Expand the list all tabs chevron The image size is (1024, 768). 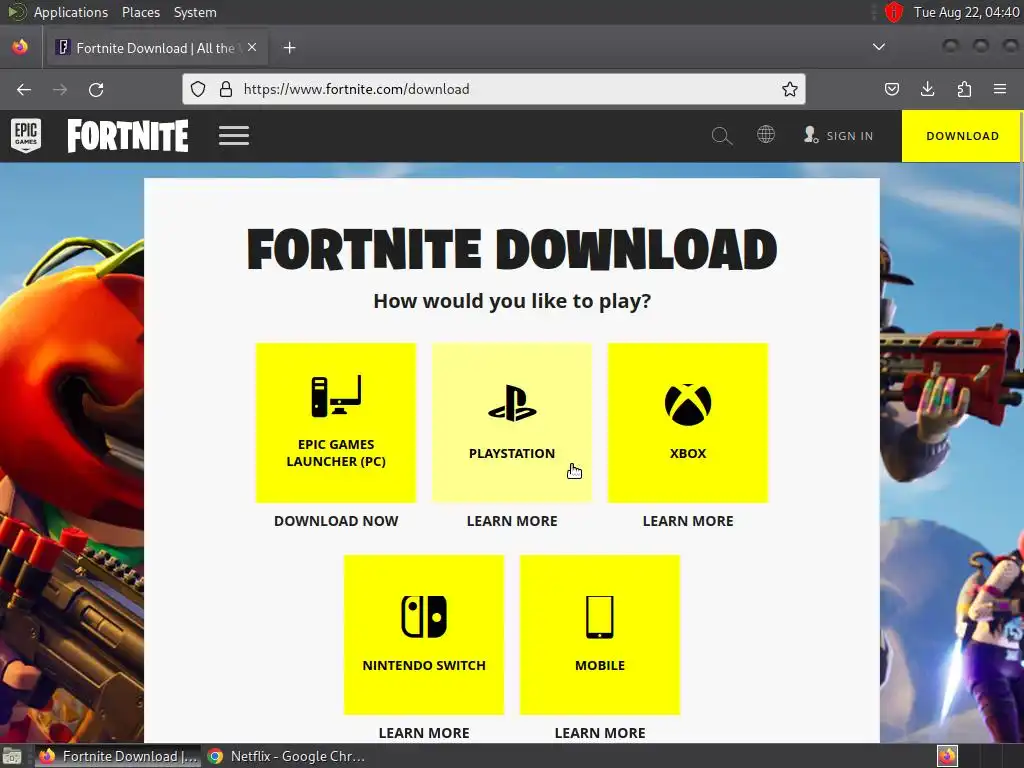click(x=879, y=47)
